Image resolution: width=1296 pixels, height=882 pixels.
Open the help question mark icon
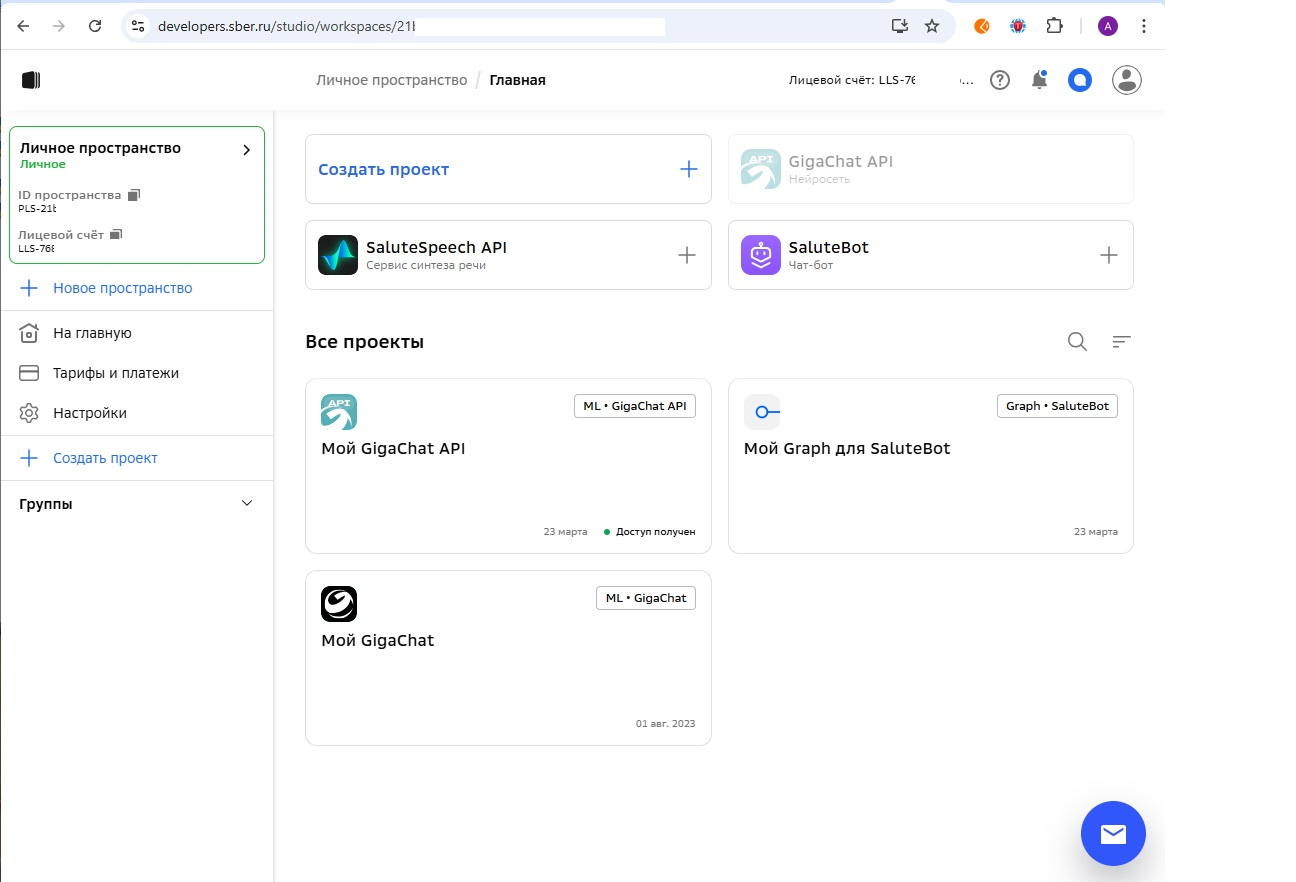(x=1000, y=80)
